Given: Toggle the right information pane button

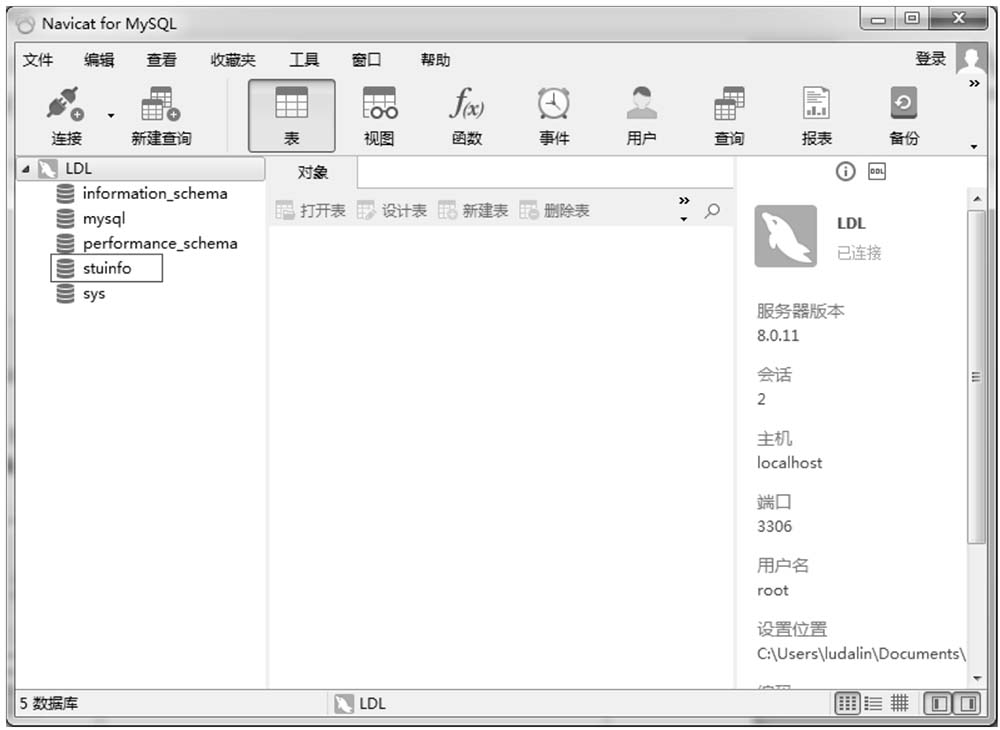Looking at the screenshot, I should coord(968,703).
